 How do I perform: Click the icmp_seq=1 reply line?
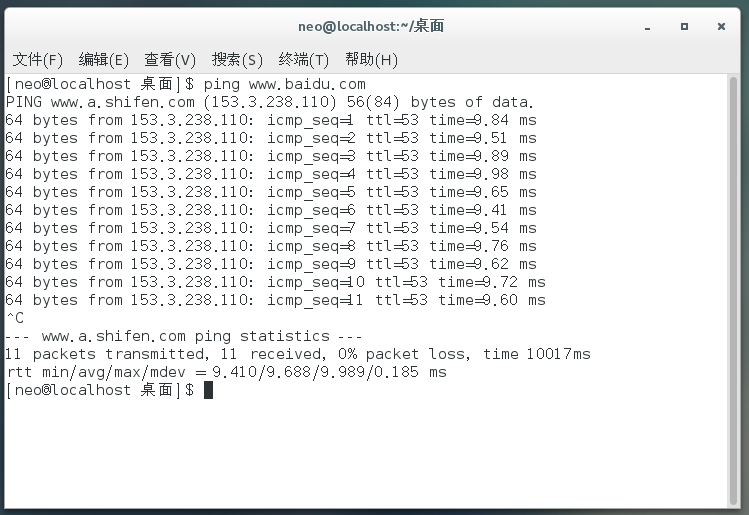click(270, 120)
